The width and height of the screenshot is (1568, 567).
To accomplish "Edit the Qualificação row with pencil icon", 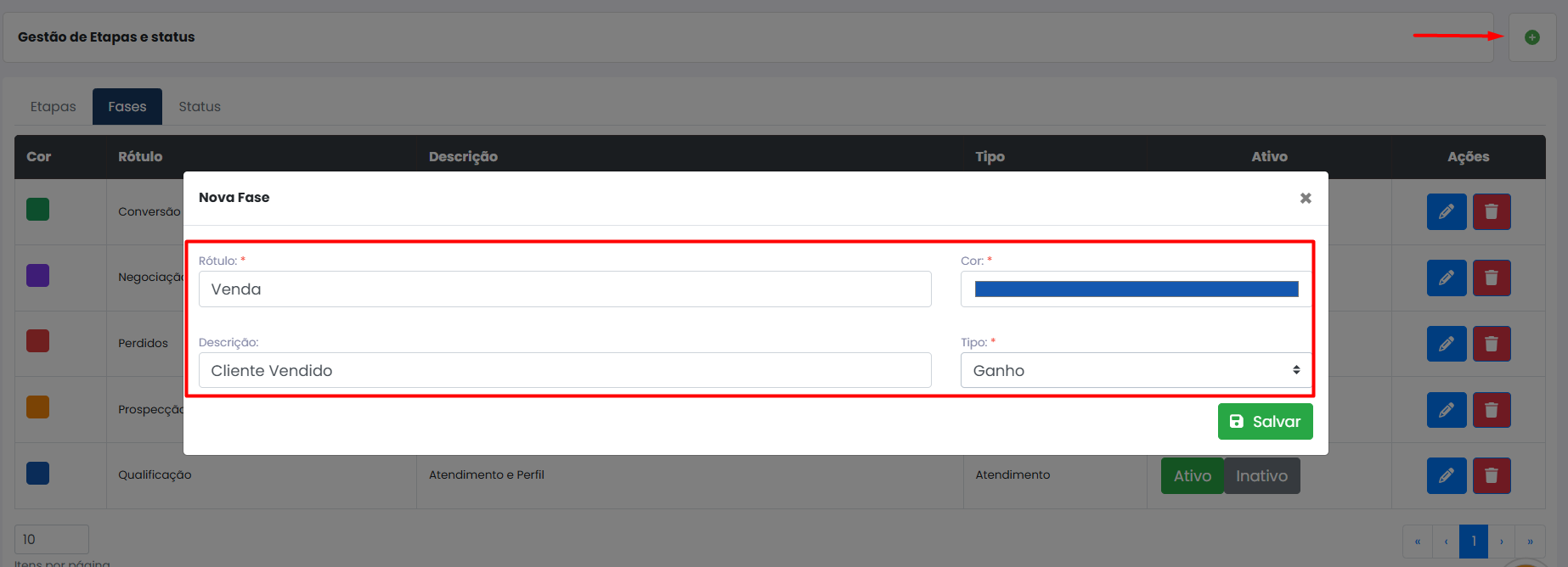I will point(1447,476).
